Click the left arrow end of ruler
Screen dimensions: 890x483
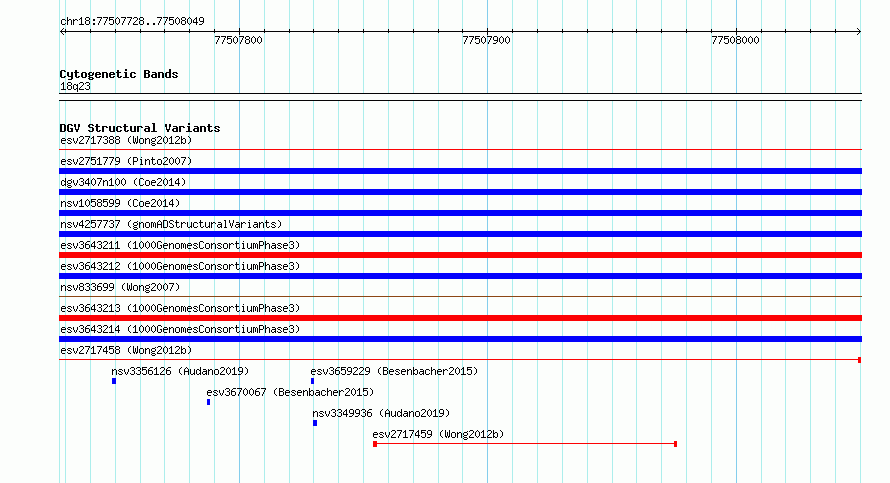click(63, 32)
